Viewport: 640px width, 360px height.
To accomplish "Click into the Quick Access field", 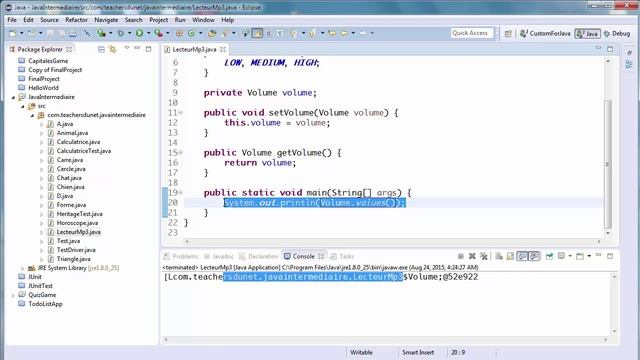I will pyautogui.click(x=472, y=33).
